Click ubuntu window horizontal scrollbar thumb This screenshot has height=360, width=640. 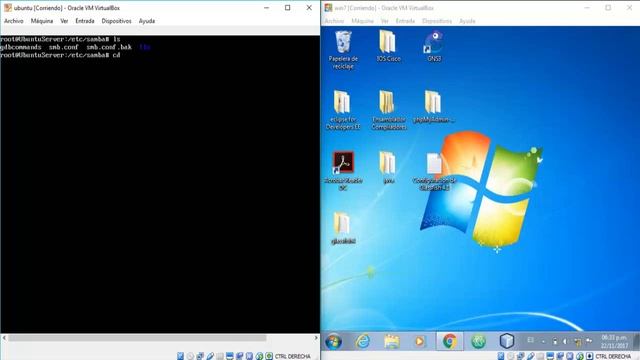[x=137, y=338]
